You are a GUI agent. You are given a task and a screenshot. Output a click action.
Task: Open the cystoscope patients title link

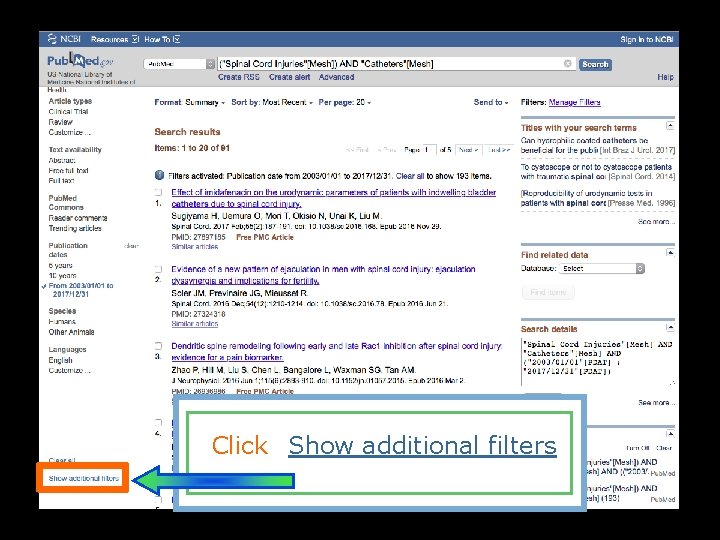coord(596,171)
